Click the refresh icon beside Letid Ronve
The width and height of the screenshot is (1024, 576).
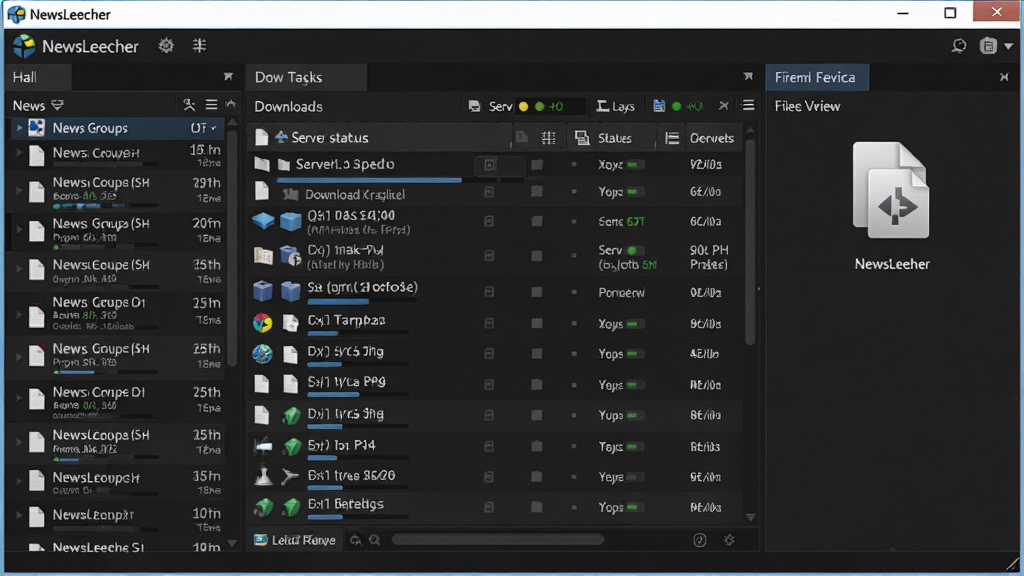355,540
